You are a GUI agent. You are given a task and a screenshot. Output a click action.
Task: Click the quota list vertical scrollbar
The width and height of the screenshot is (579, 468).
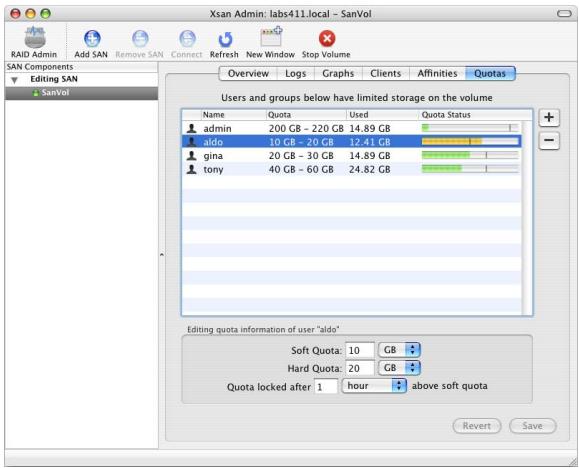point(527,218)
